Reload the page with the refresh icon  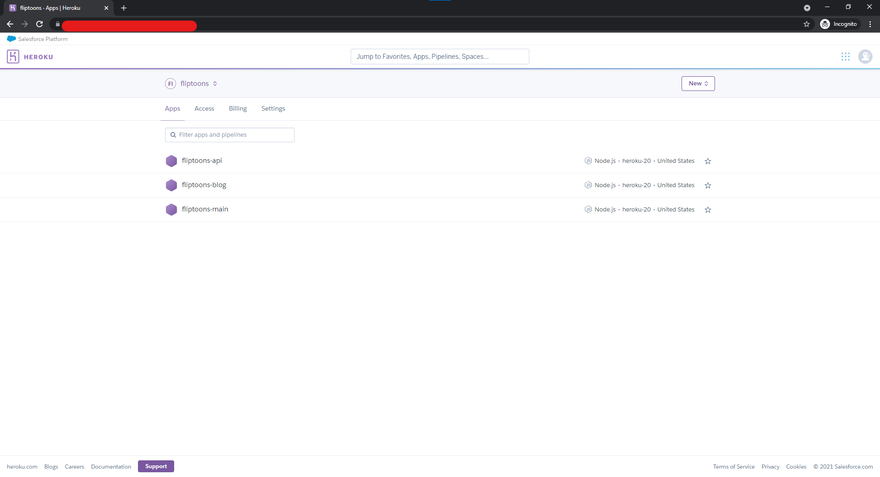39,24
